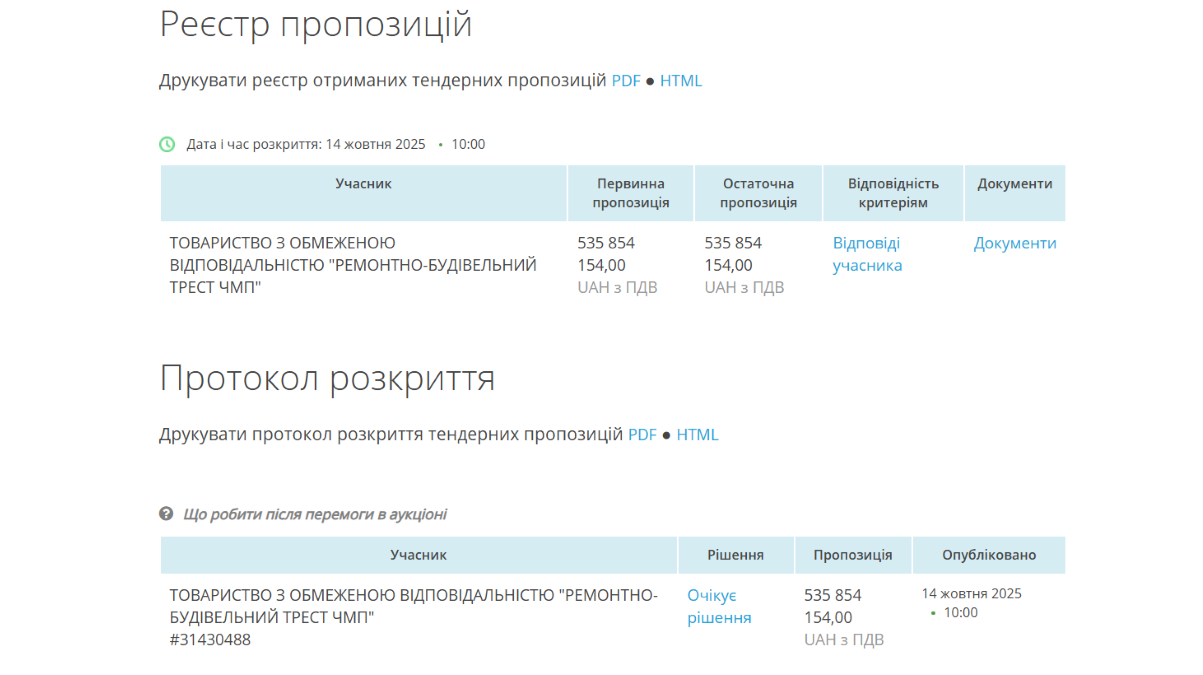The height and width of the screenshot is (675, 1203).
Task: Download PDF of the opening protocol
Action: pyautogui.click(x=642, y=435)
